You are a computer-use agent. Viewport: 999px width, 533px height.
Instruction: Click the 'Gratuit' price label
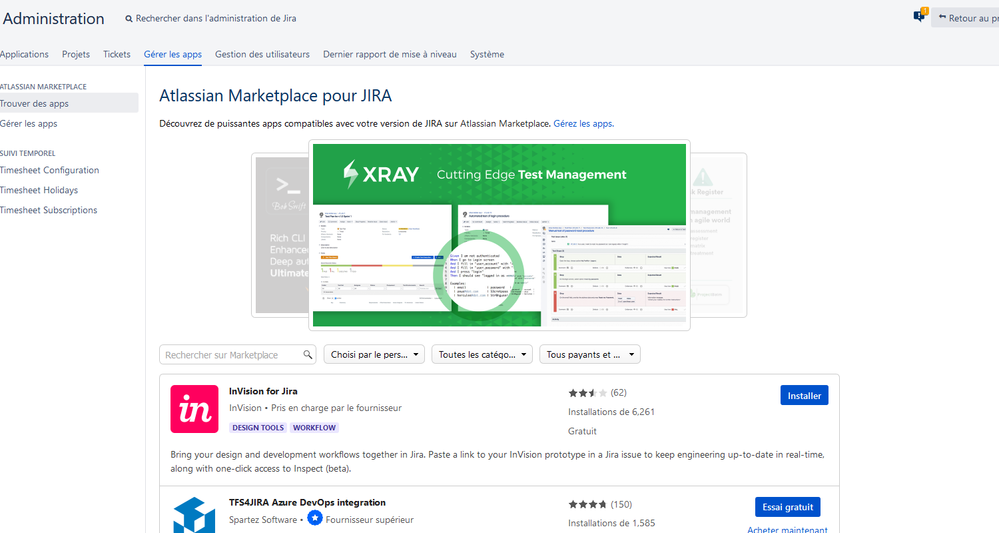tap(582, 431)
